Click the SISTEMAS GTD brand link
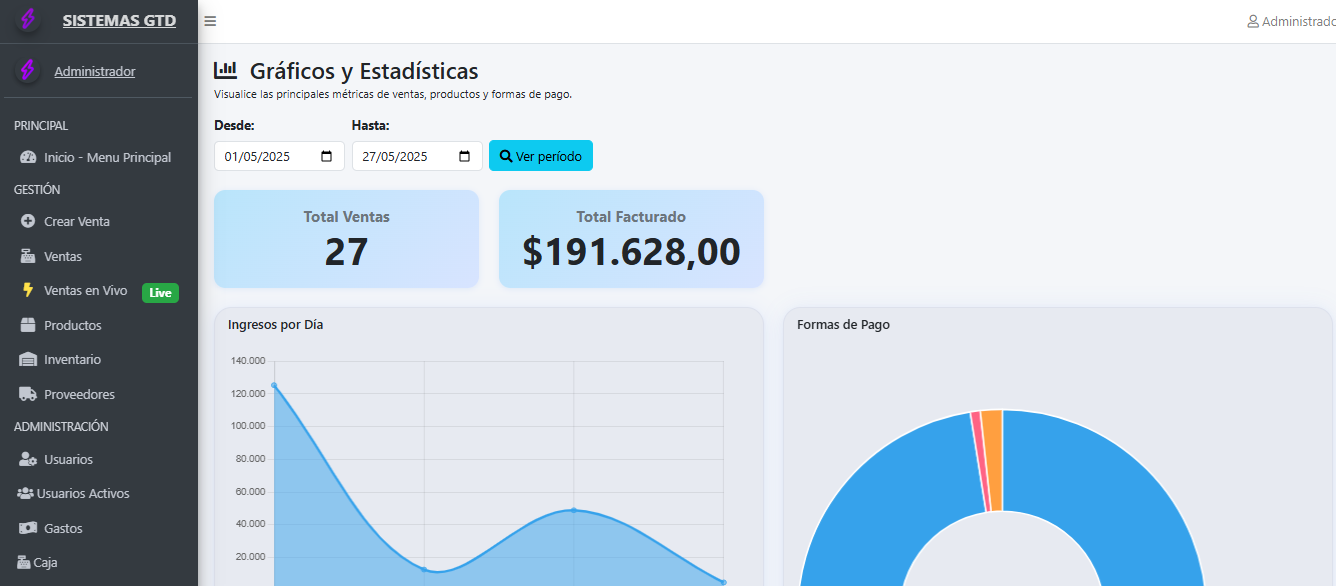Image resolution: width=1336 pixels, height=586 pixels. [x=119, y=20]
